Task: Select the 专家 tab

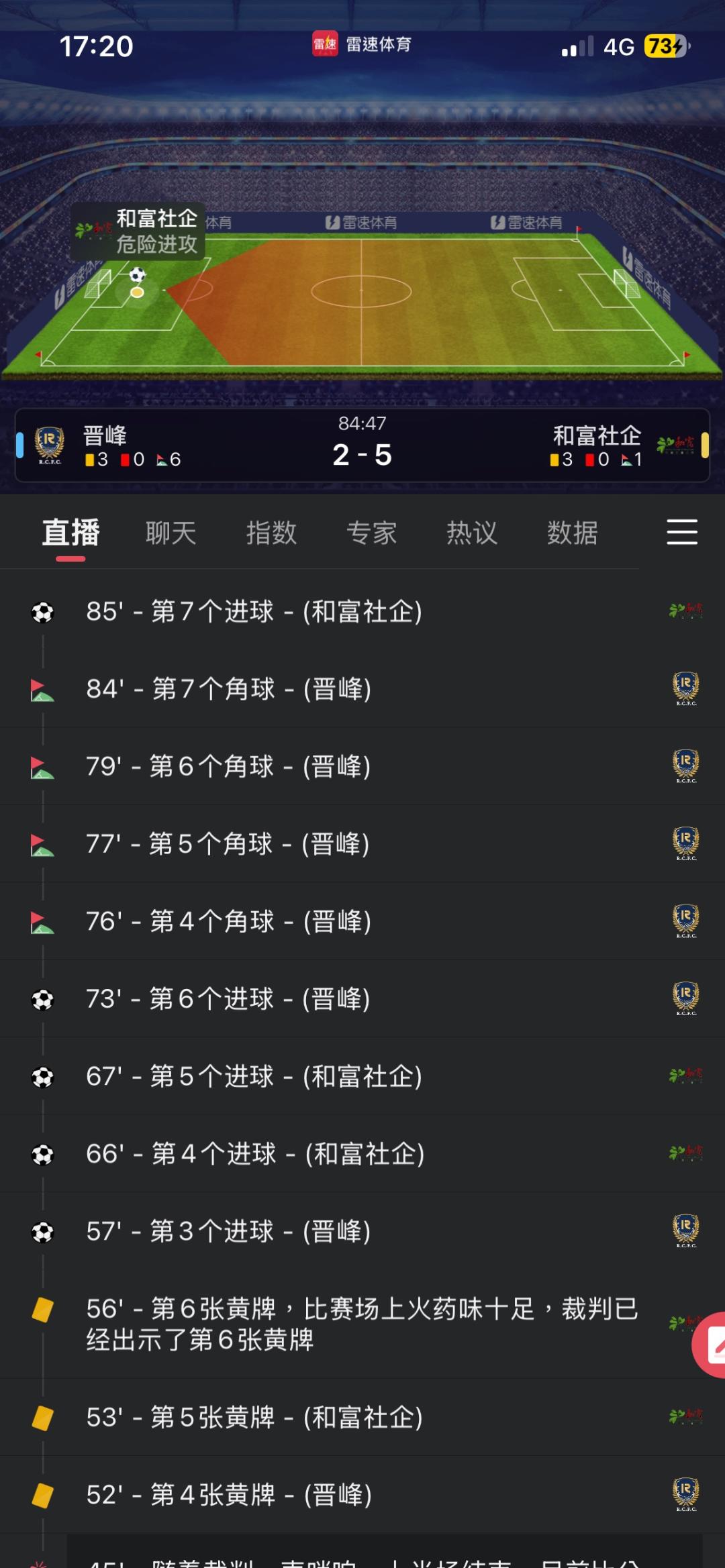Action: pyautogui.click(x=371, y=533)
